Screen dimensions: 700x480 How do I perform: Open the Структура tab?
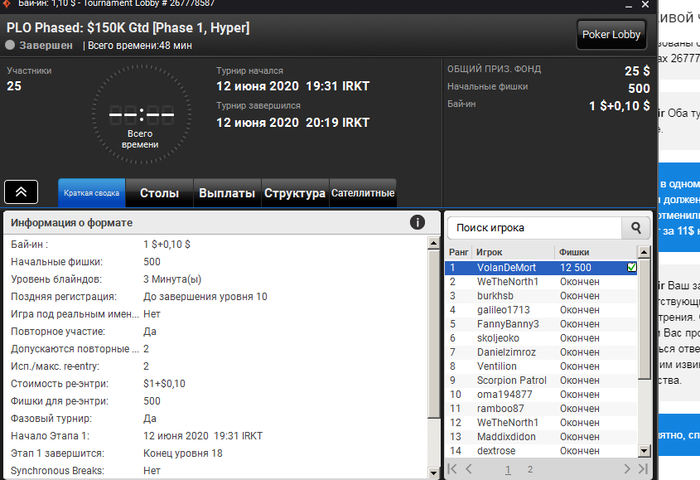tap(295, 193)
